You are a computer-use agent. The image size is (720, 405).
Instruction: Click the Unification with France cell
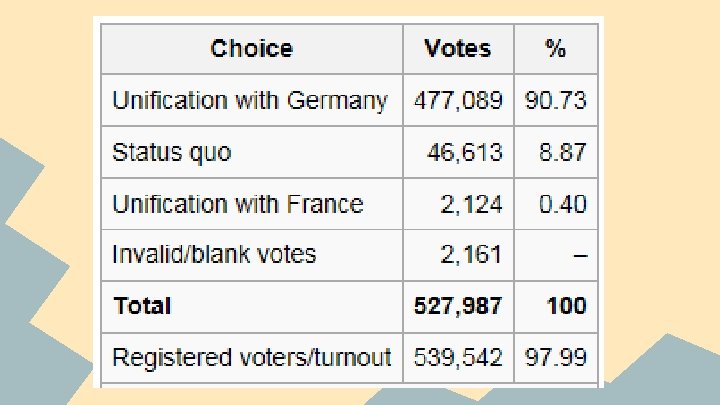click(x=238, y=204)
